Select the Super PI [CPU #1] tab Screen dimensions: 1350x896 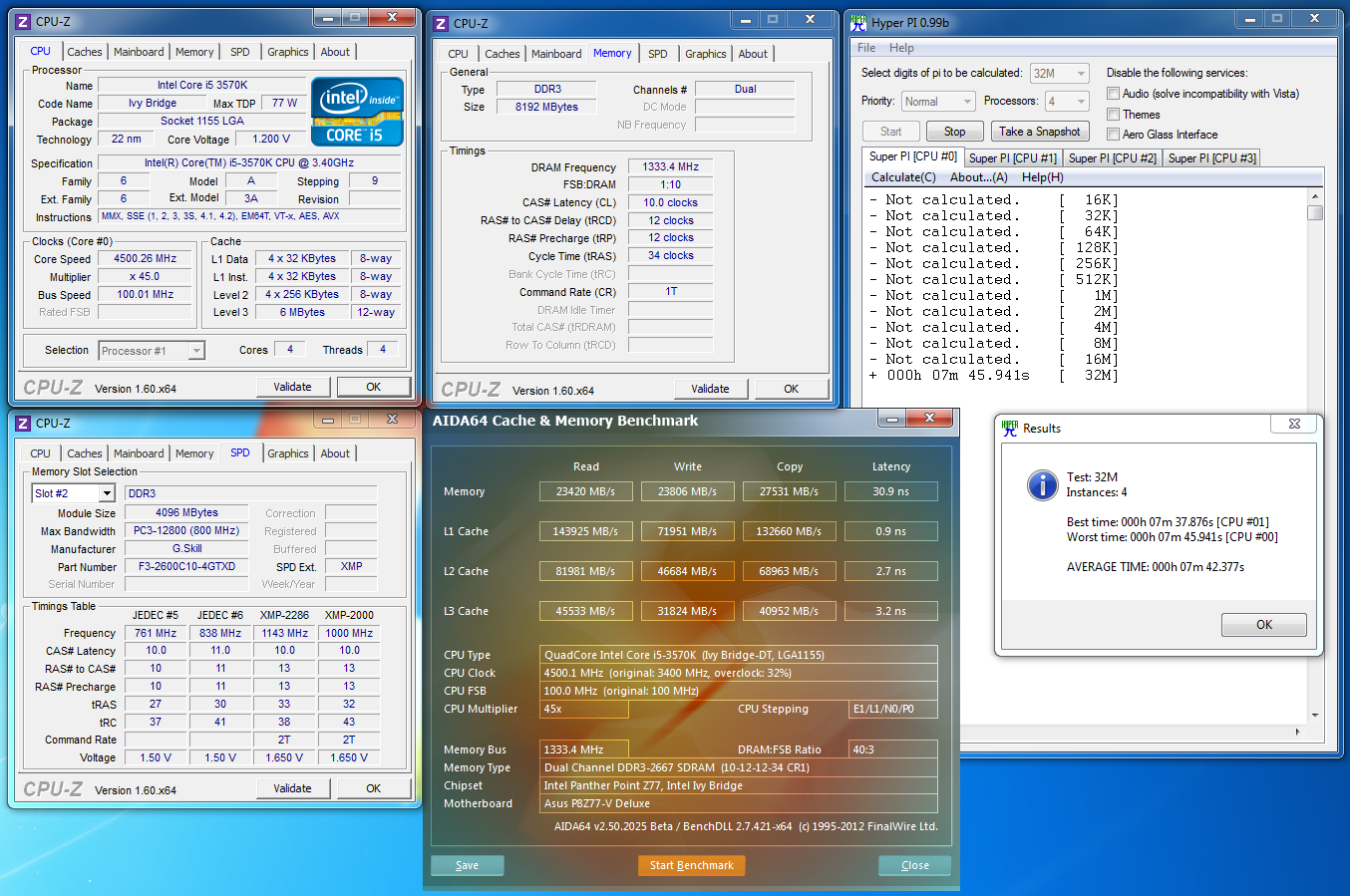pos(1013,157)
